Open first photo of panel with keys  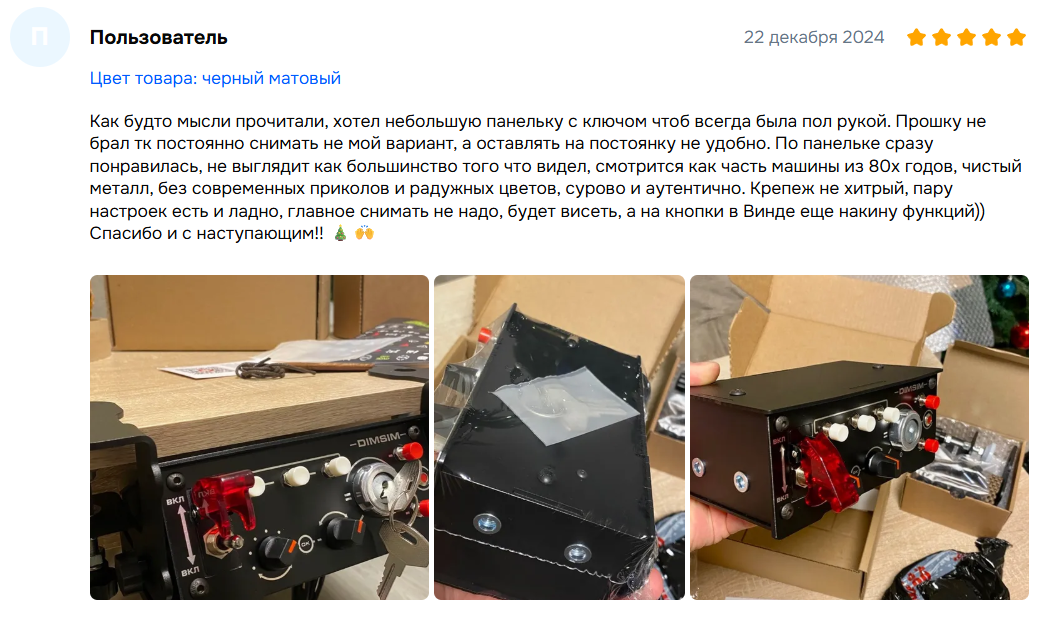point(259,437)
